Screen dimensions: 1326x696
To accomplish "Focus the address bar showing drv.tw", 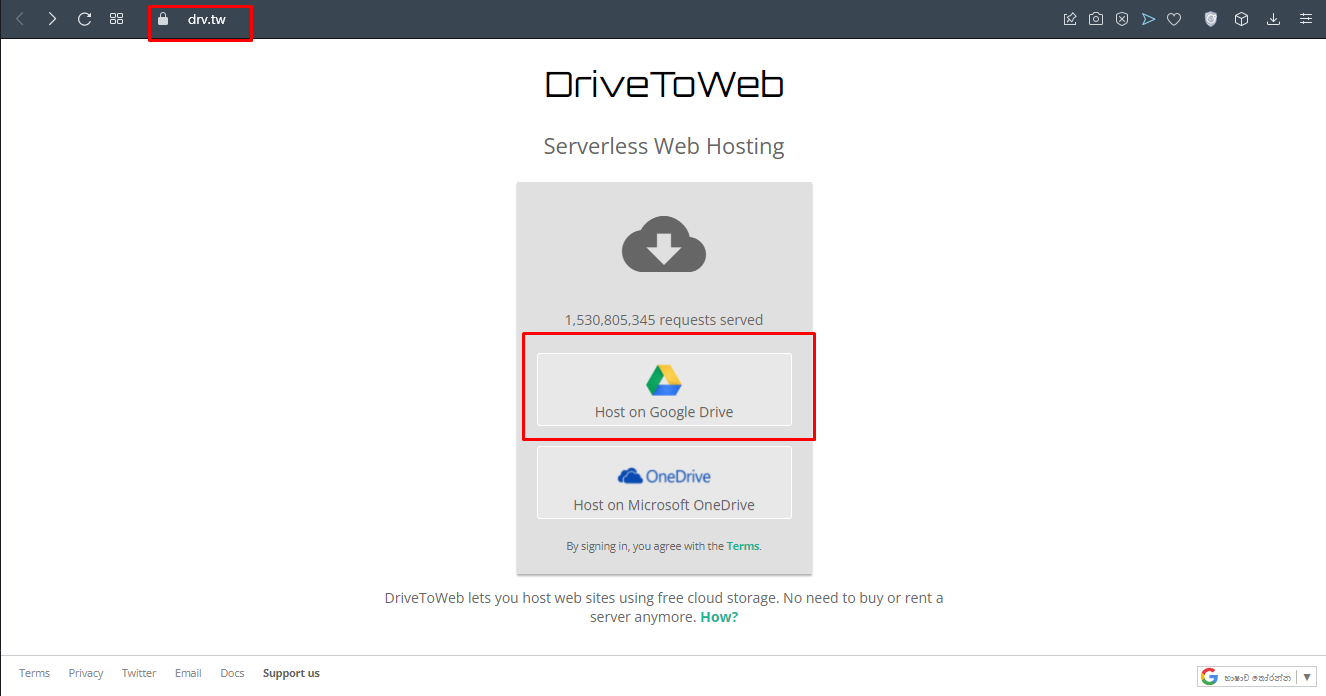I will [207, 19].
